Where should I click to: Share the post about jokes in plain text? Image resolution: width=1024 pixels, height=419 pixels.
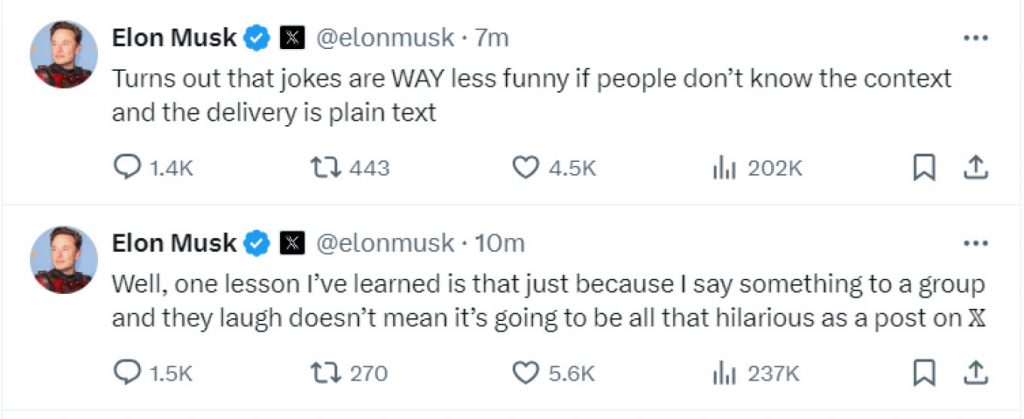click(975, 168)
